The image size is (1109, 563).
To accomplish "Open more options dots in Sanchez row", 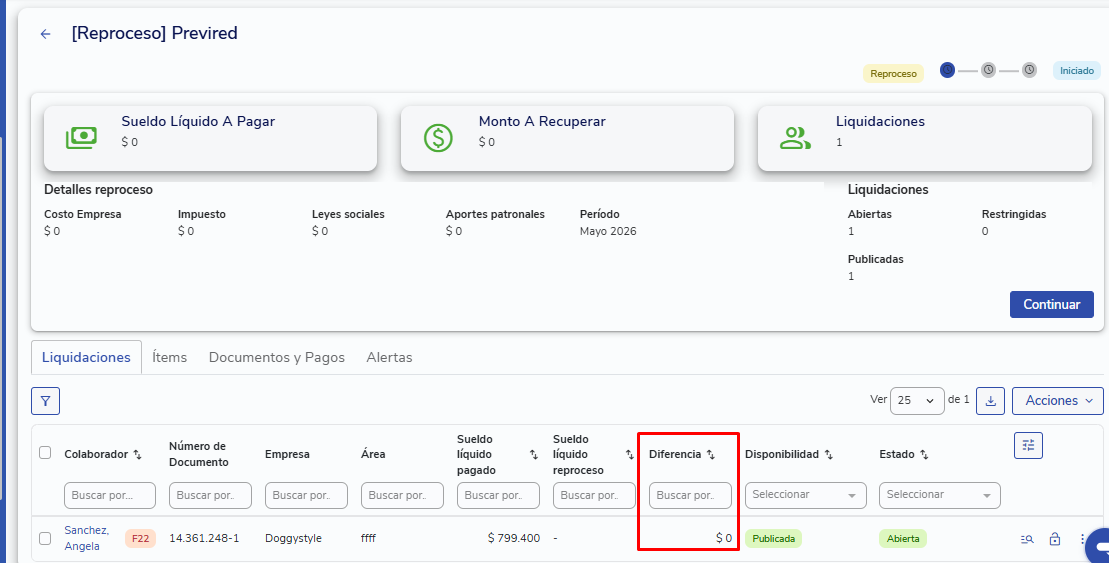I will (1082, 539).
